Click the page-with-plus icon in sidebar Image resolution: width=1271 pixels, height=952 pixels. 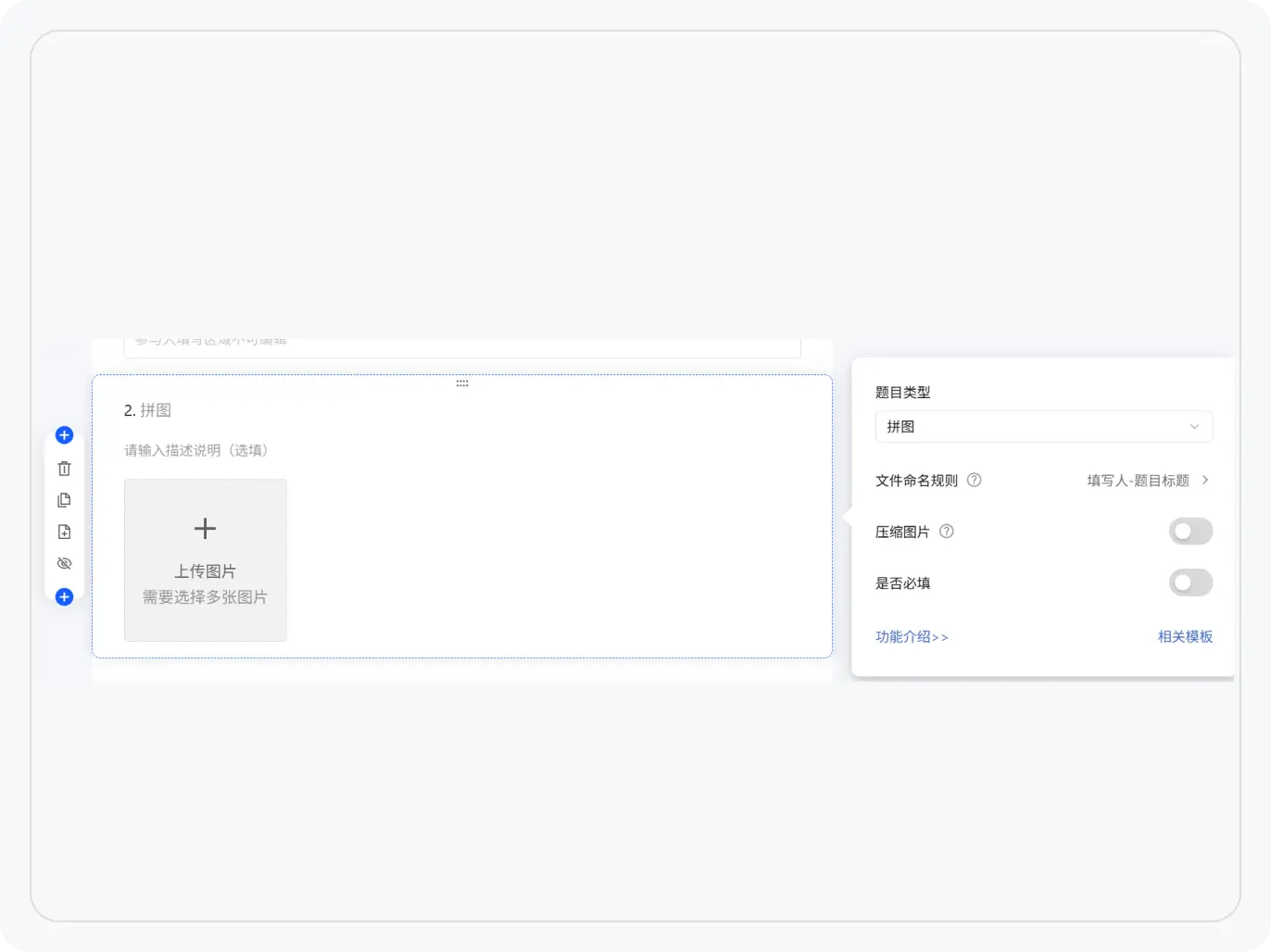click(x=64, y=532)
